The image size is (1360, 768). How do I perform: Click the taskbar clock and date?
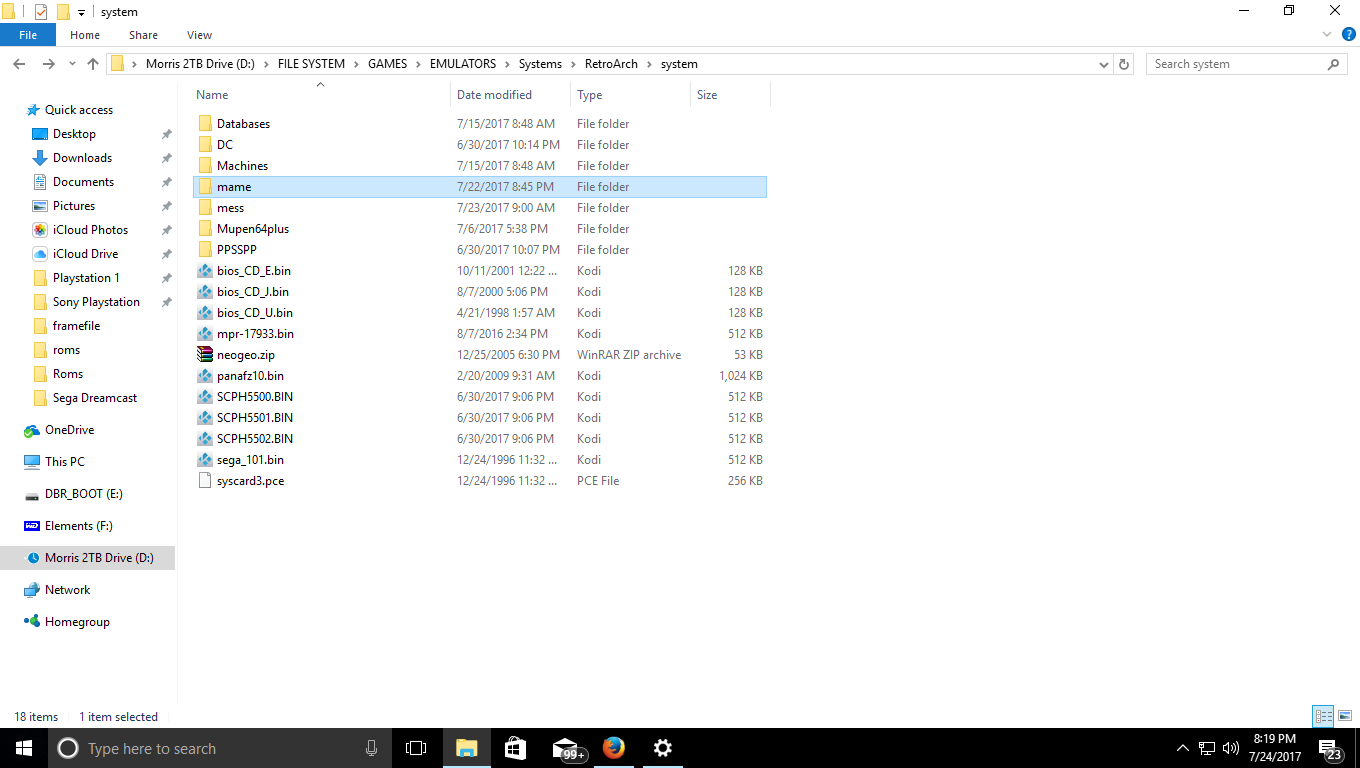pyautogui.click(x=1274, y=748)
